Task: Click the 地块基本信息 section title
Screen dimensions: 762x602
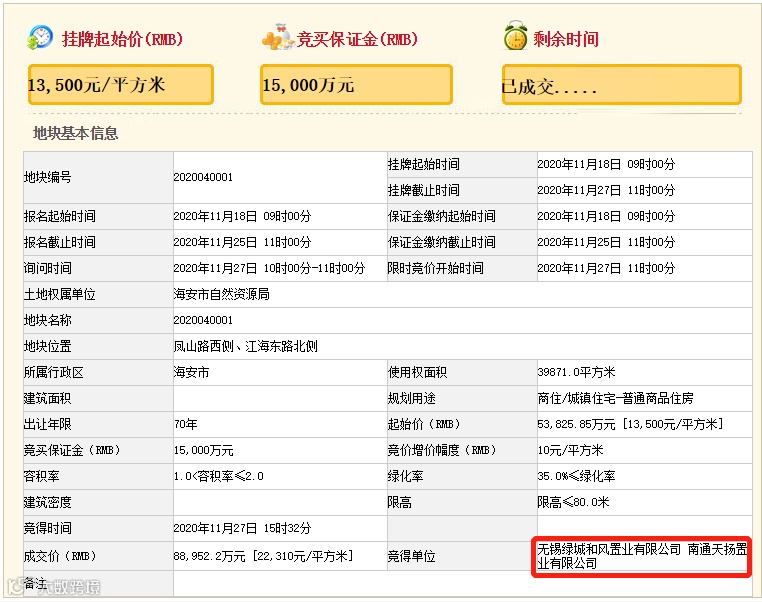Action: 75,133
